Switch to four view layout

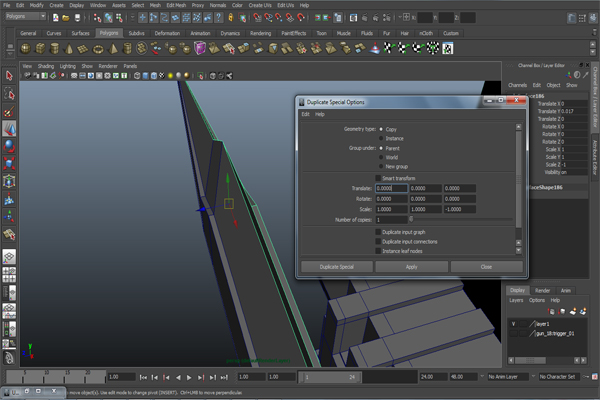pyautogui.click(x=9, y=274)
